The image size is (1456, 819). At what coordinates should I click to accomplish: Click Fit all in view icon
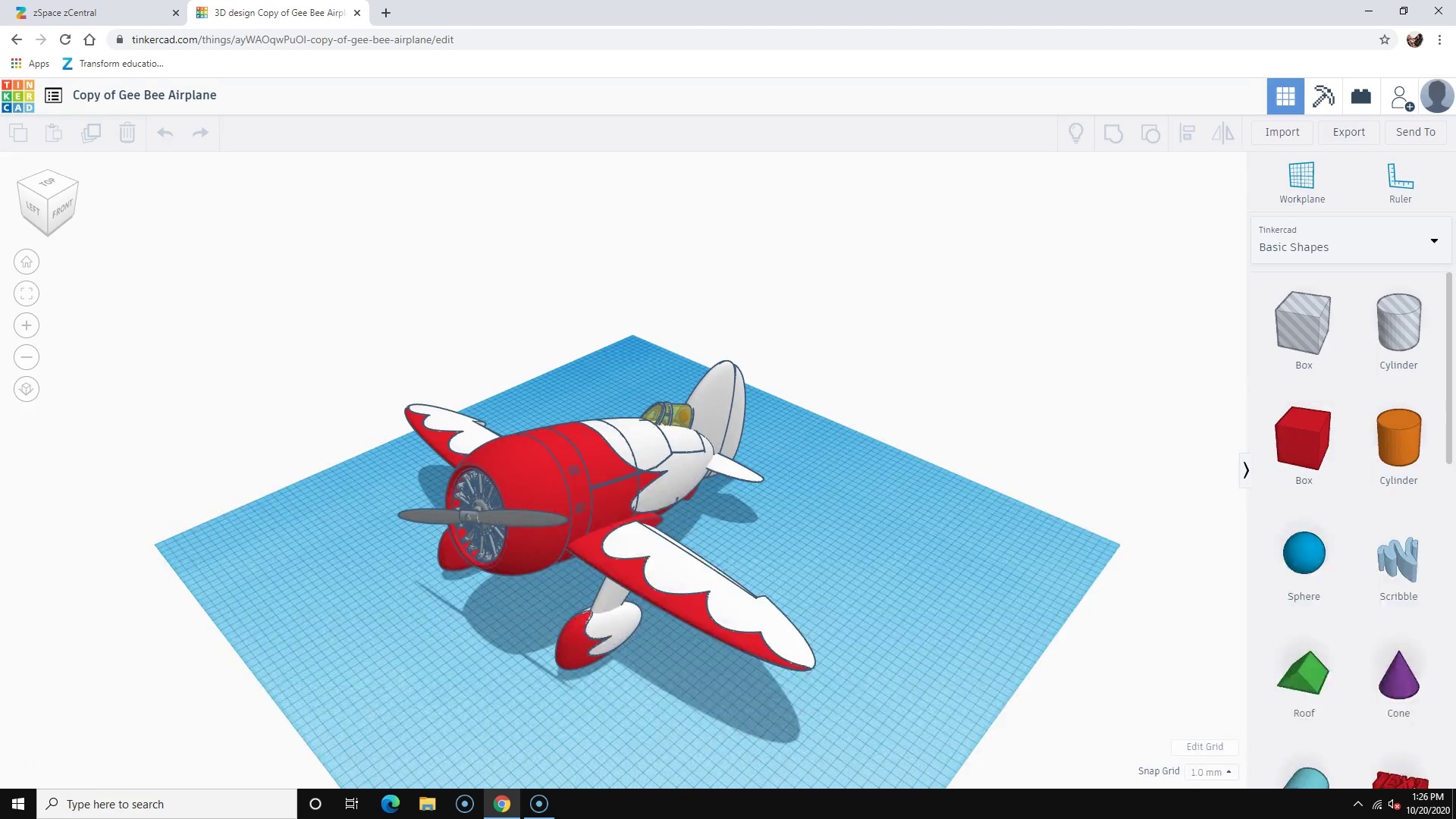27,294
